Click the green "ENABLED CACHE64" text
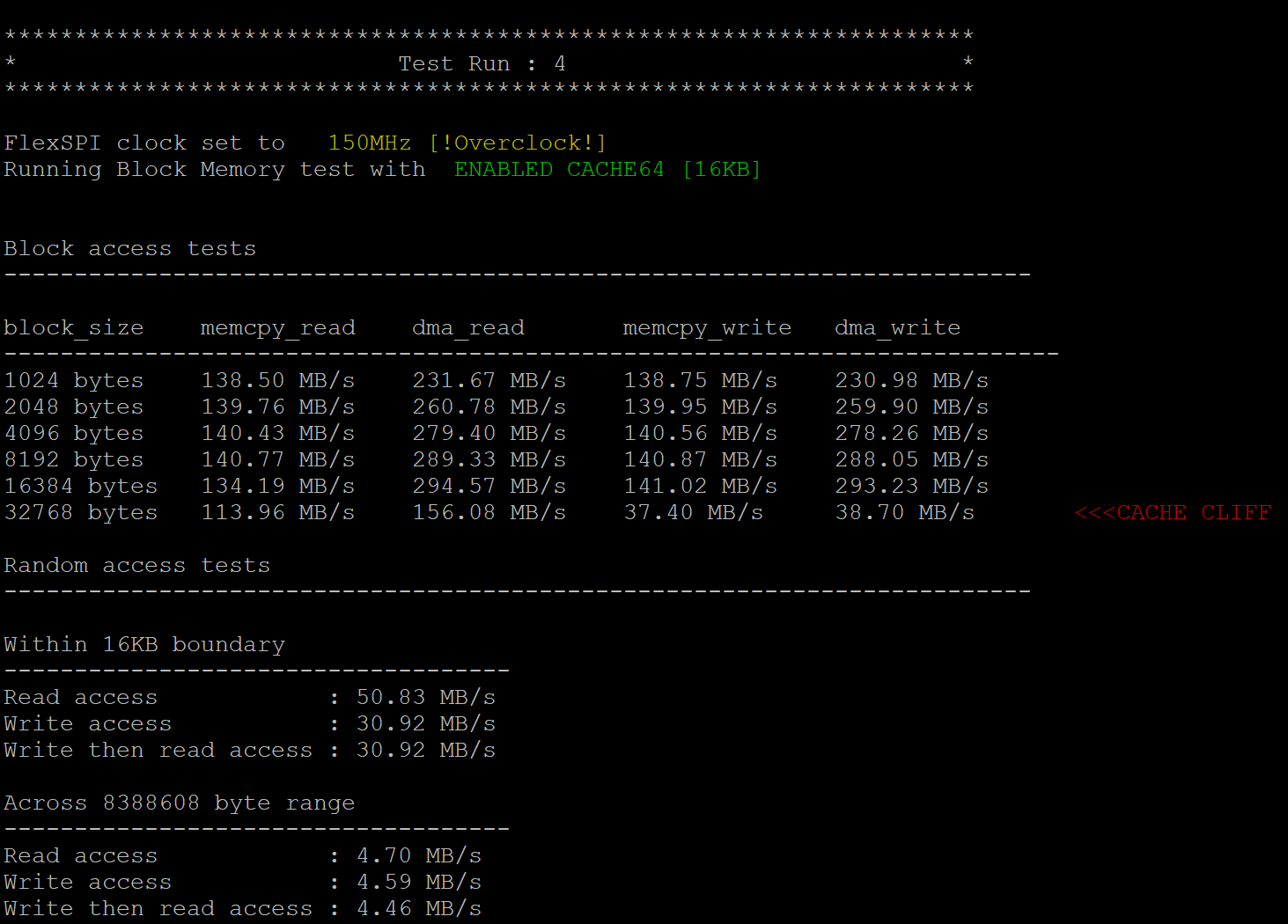 [559, 170]
